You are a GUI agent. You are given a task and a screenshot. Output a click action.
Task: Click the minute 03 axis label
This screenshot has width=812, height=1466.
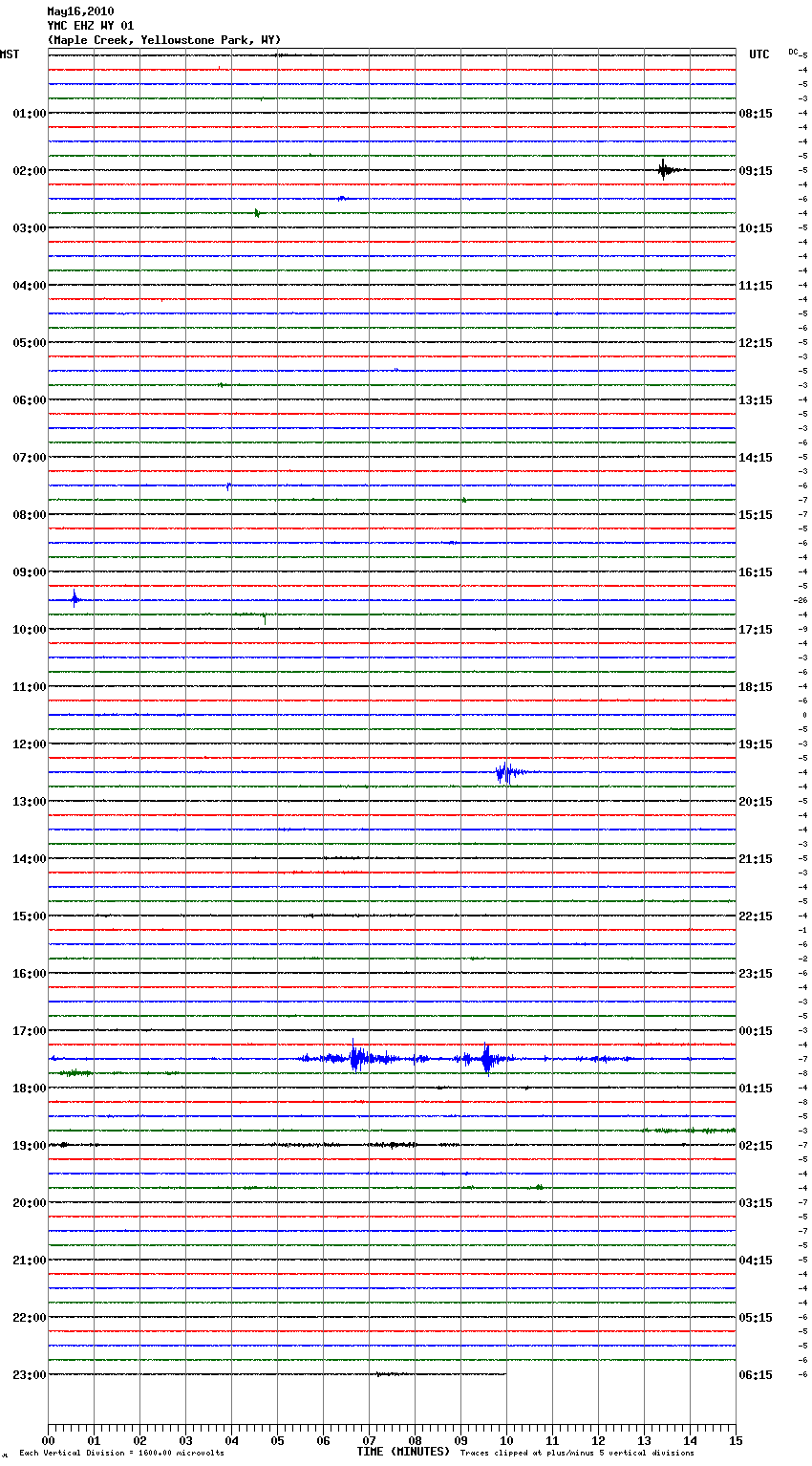tap(185, 1440)
